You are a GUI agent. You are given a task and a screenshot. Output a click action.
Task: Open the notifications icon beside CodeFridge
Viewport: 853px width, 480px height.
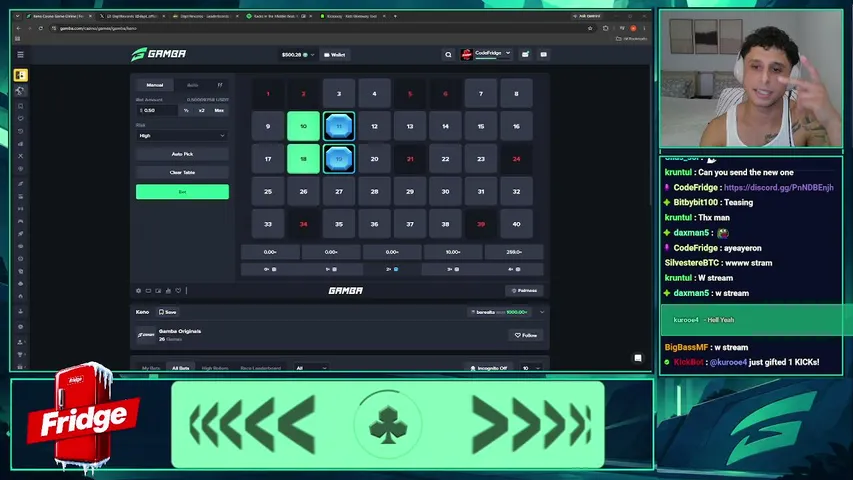[x=525, y=54]
